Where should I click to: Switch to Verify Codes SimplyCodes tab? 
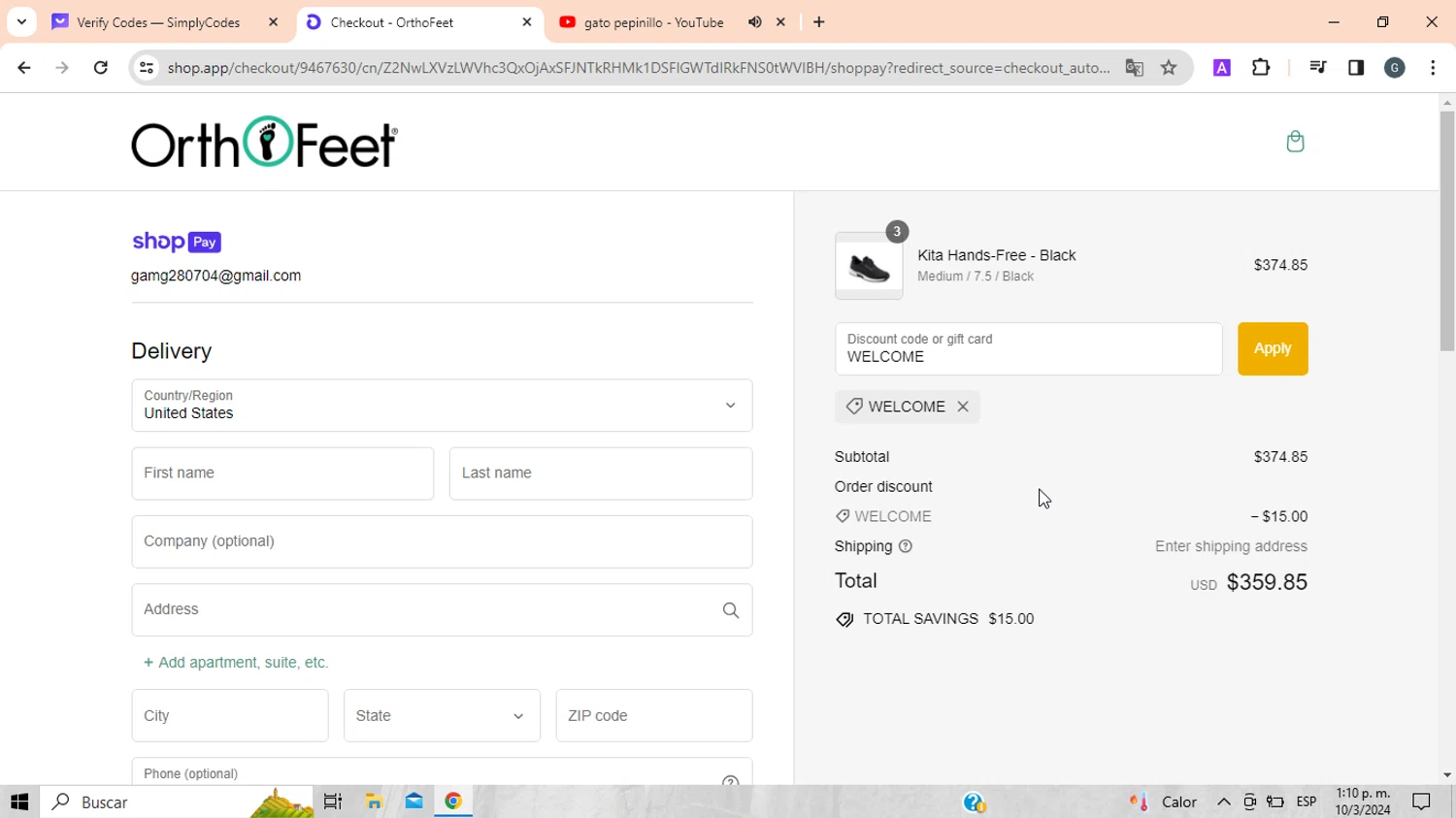point(158,22)
